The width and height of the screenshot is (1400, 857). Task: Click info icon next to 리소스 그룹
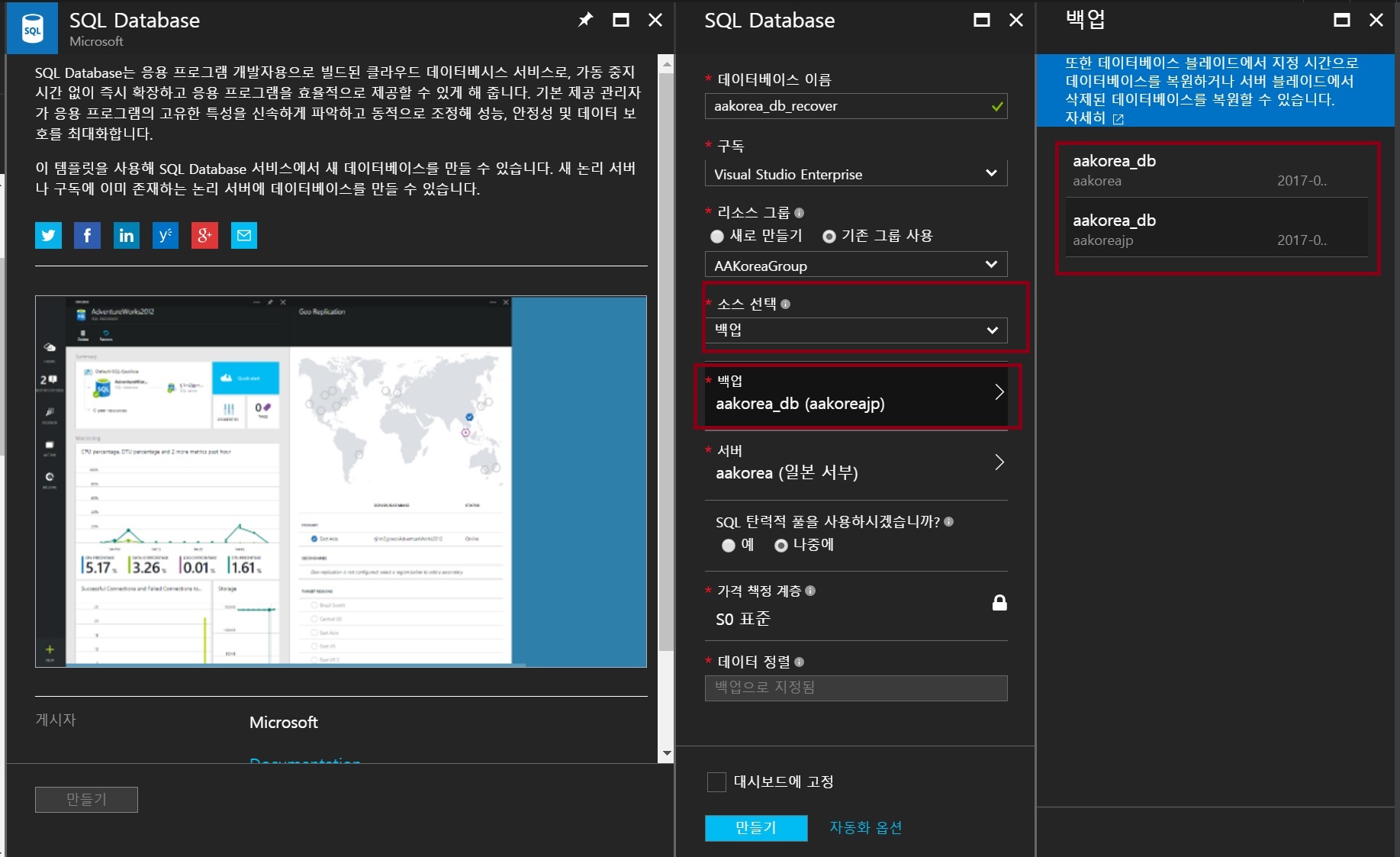pyautogui.click(x=799, y=213)
